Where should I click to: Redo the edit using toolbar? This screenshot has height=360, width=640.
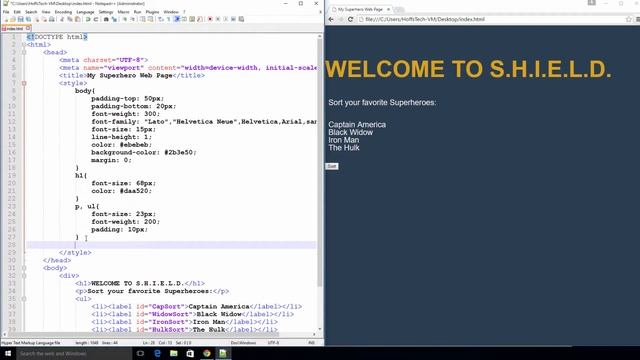click(96, 19)
